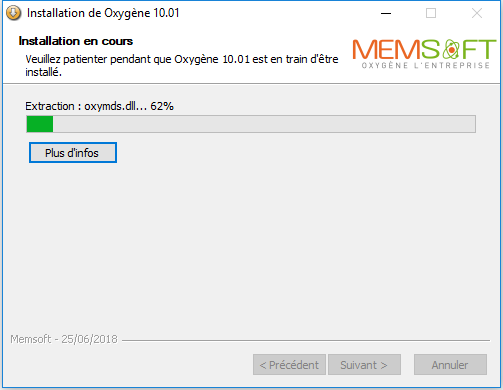Screen dimensions: 503x390
Task: Click the 'OXYGÈNE L'ENTREPRISE' tagline under logo
Action: (x=426, y=65)
